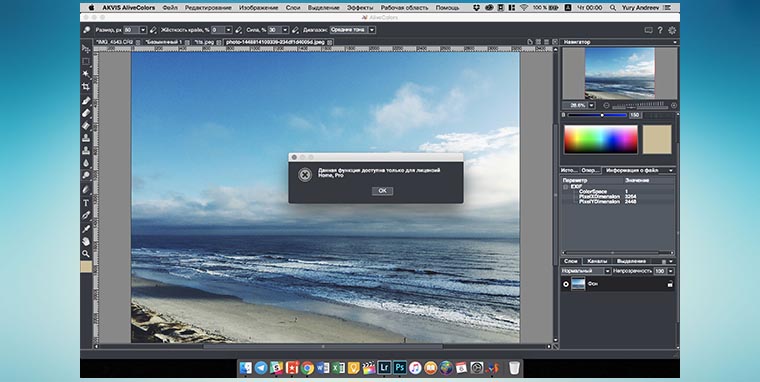Click the Spotlight search icon

[613, 8]
